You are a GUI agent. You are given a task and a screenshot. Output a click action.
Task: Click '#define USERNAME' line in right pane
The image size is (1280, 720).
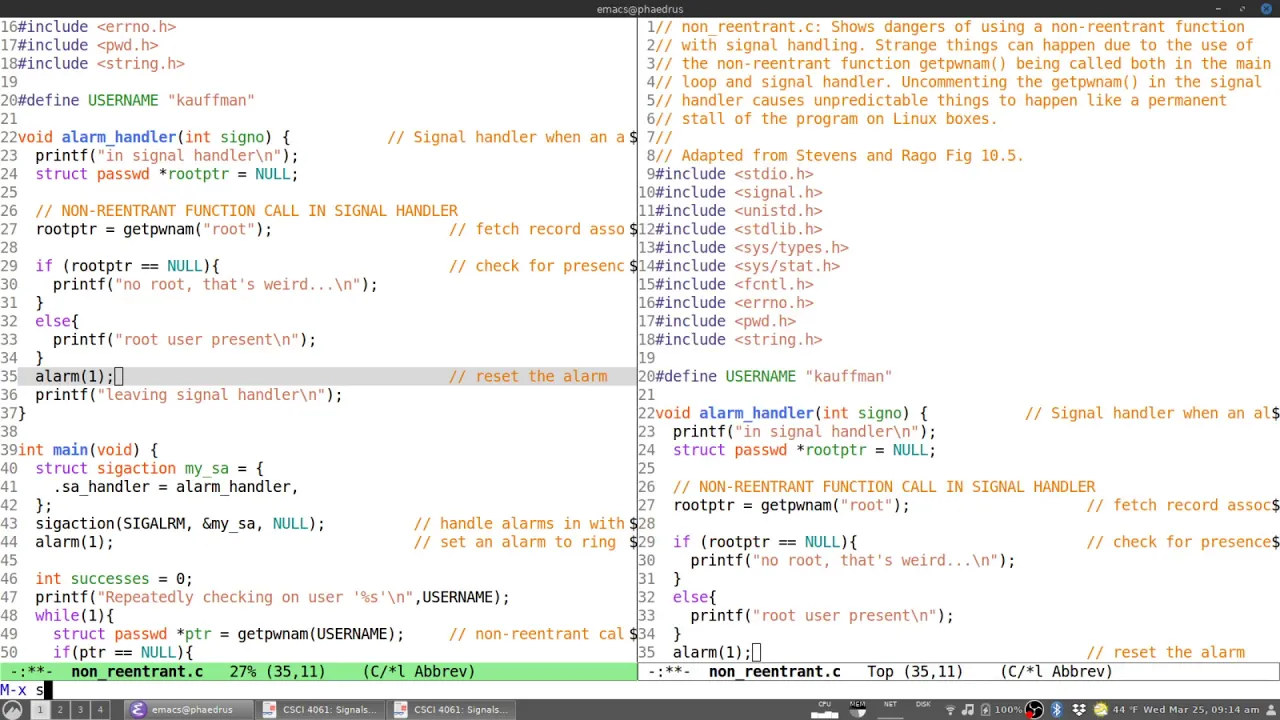(x=773, y=376)
